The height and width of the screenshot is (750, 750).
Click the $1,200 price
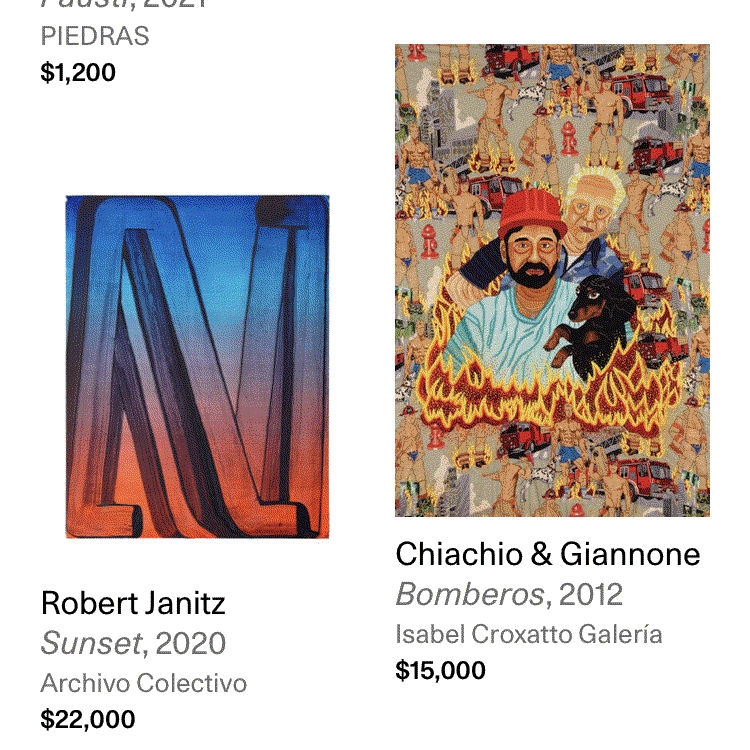[78, 73]
